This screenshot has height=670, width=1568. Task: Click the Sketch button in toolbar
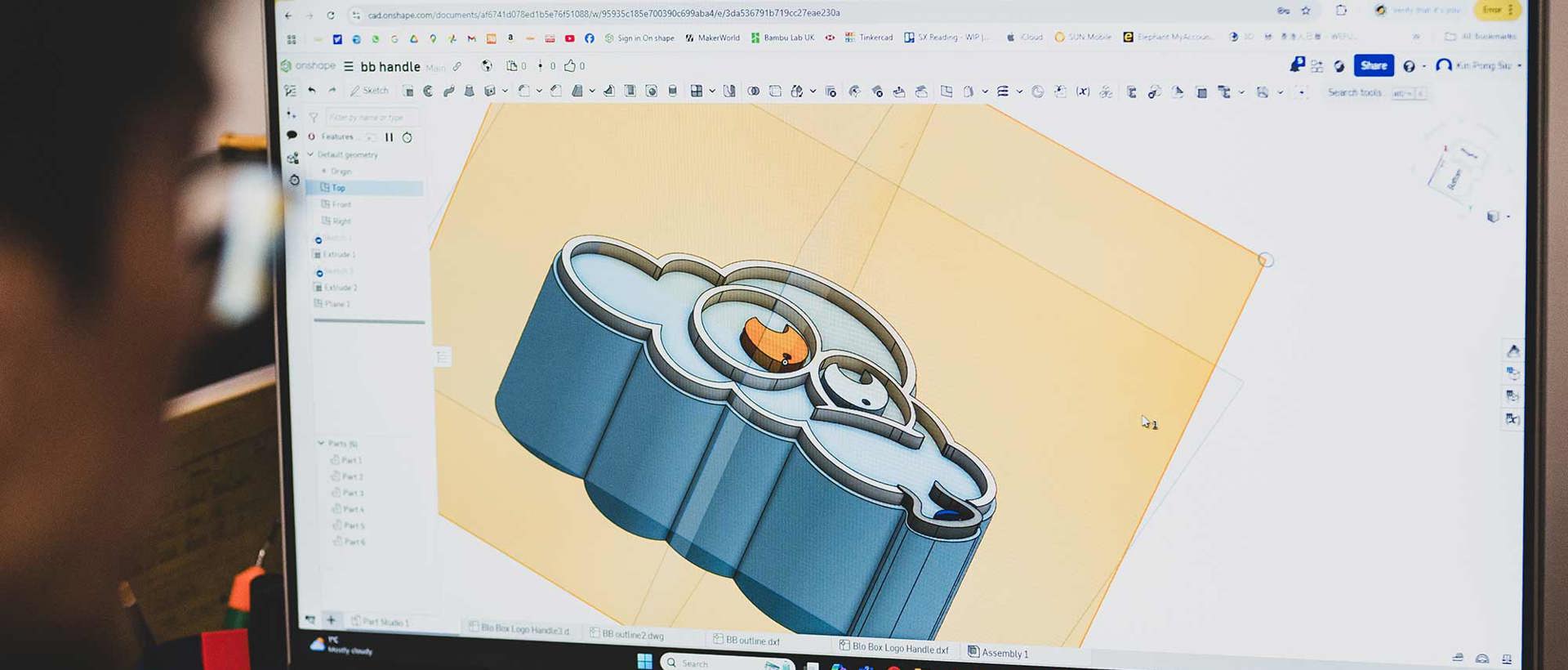click(x=369, y=91)
